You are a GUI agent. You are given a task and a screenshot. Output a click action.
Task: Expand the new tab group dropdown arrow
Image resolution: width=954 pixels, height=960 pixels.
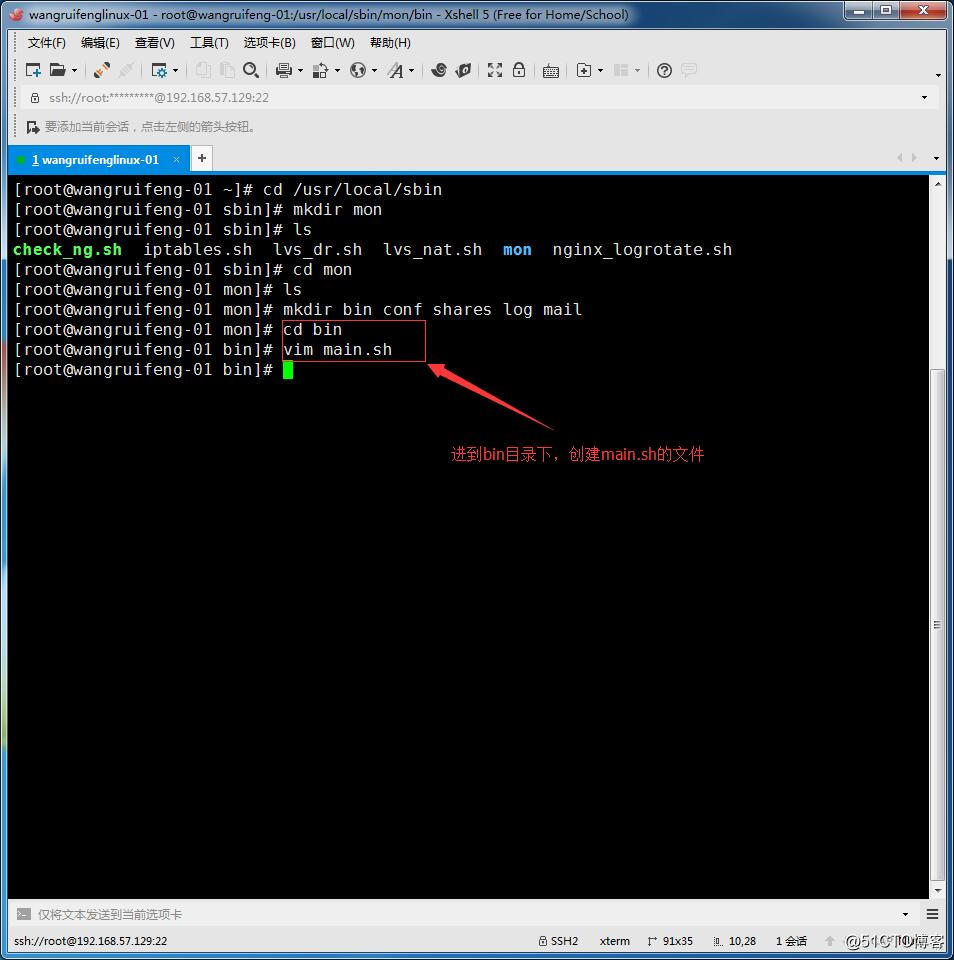pyautogui.click(x=600, y=71)
